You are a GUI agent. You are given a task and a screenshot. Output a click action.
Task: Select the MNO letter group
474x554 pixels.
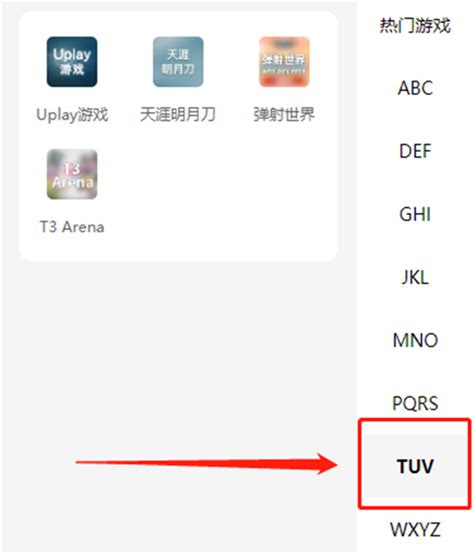click(415, 340)
